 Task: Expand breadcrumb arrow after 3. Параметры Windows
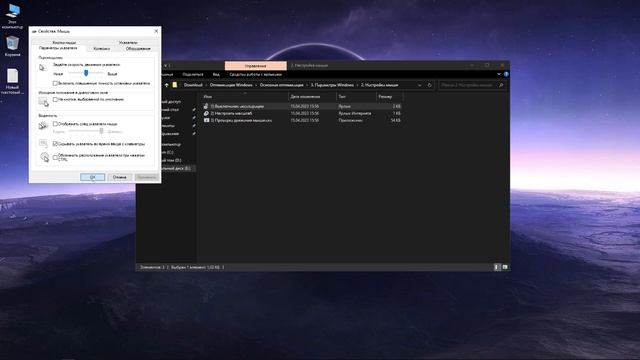pyautogui.click(x=357, y=85)
